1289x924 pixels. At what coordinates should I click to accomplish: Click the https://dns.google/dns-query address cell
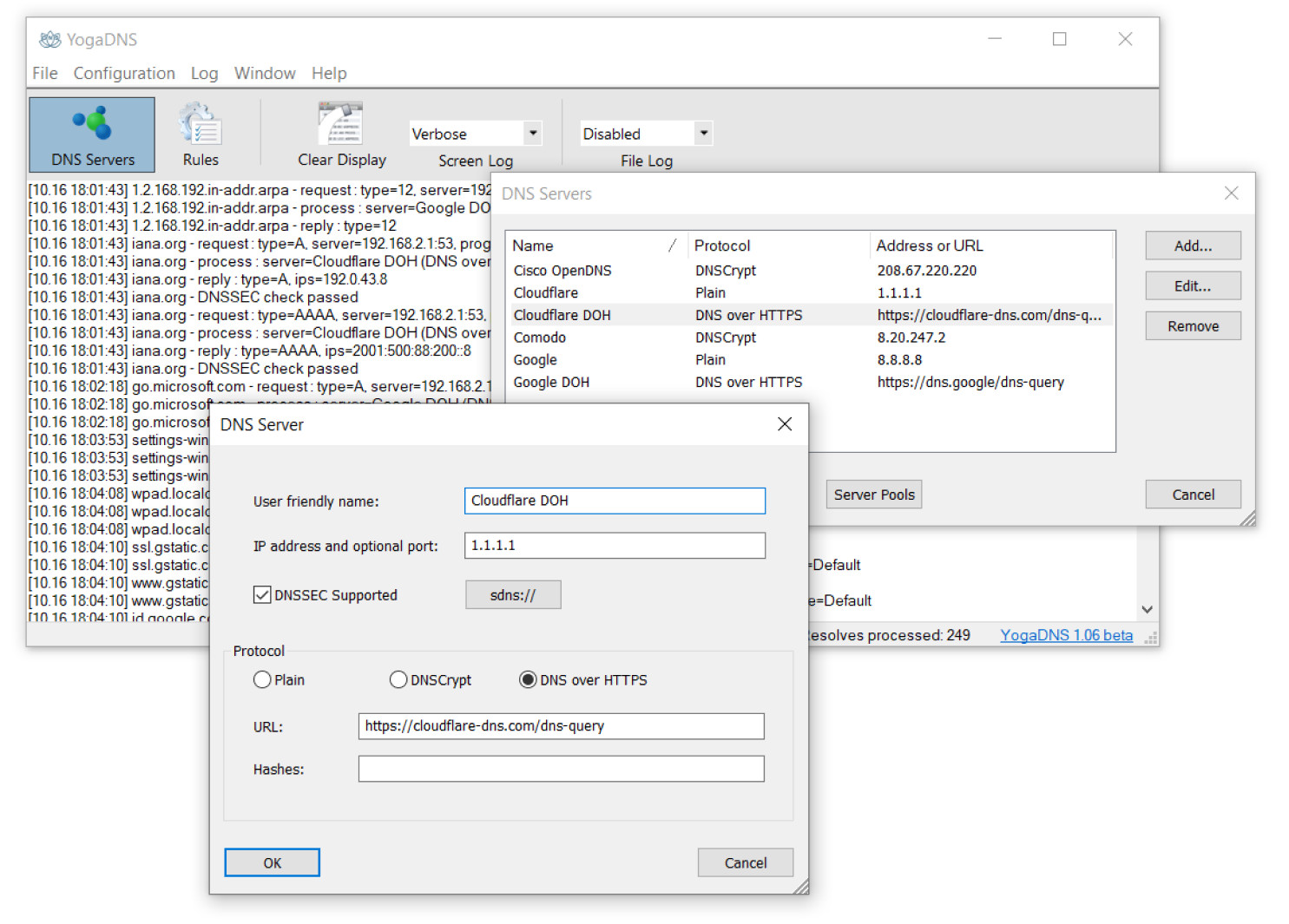[970, 382]
